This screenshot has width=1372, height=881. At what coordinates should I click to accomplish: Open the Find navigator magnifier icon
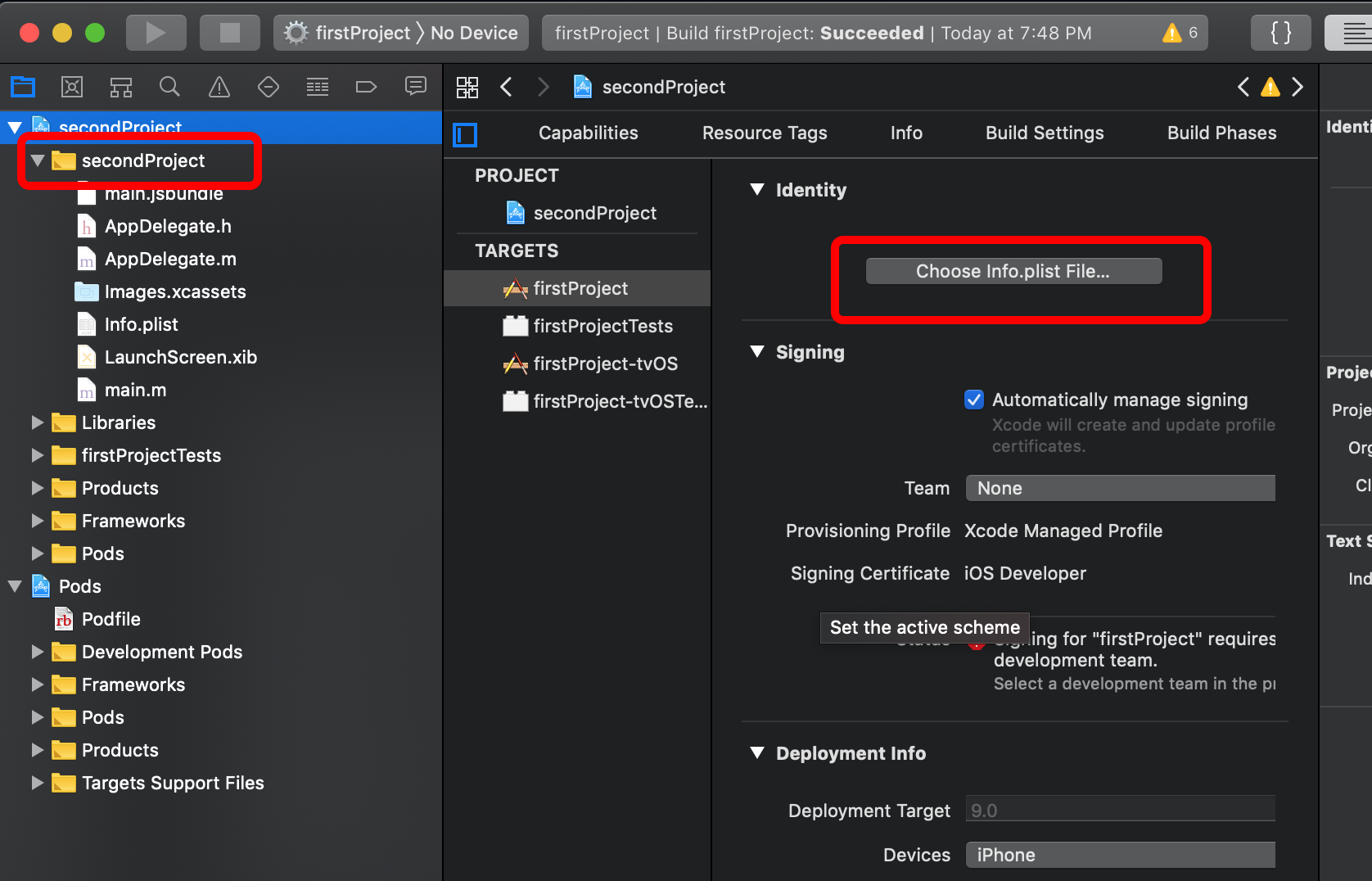(x=169, y=87)
